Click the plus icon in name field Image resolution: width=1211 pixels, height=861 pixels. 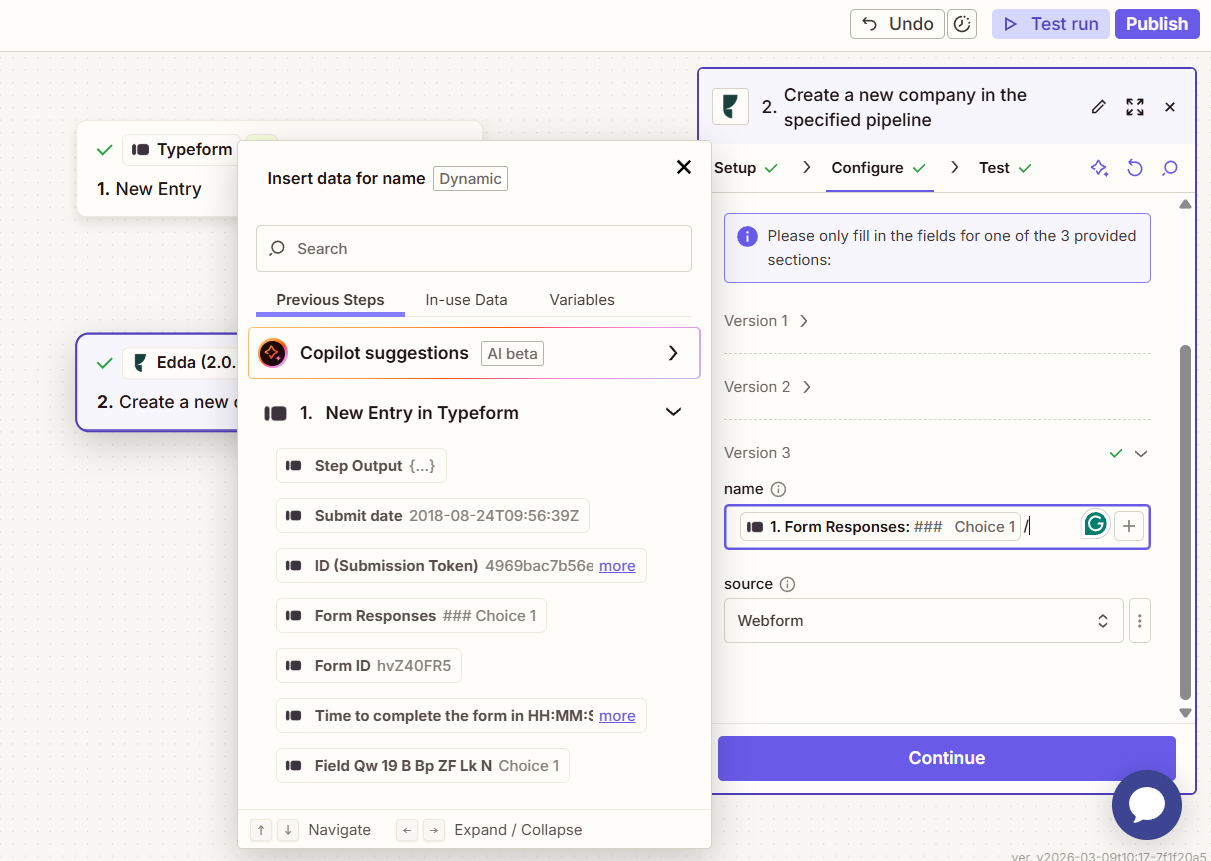point(1129,526)
